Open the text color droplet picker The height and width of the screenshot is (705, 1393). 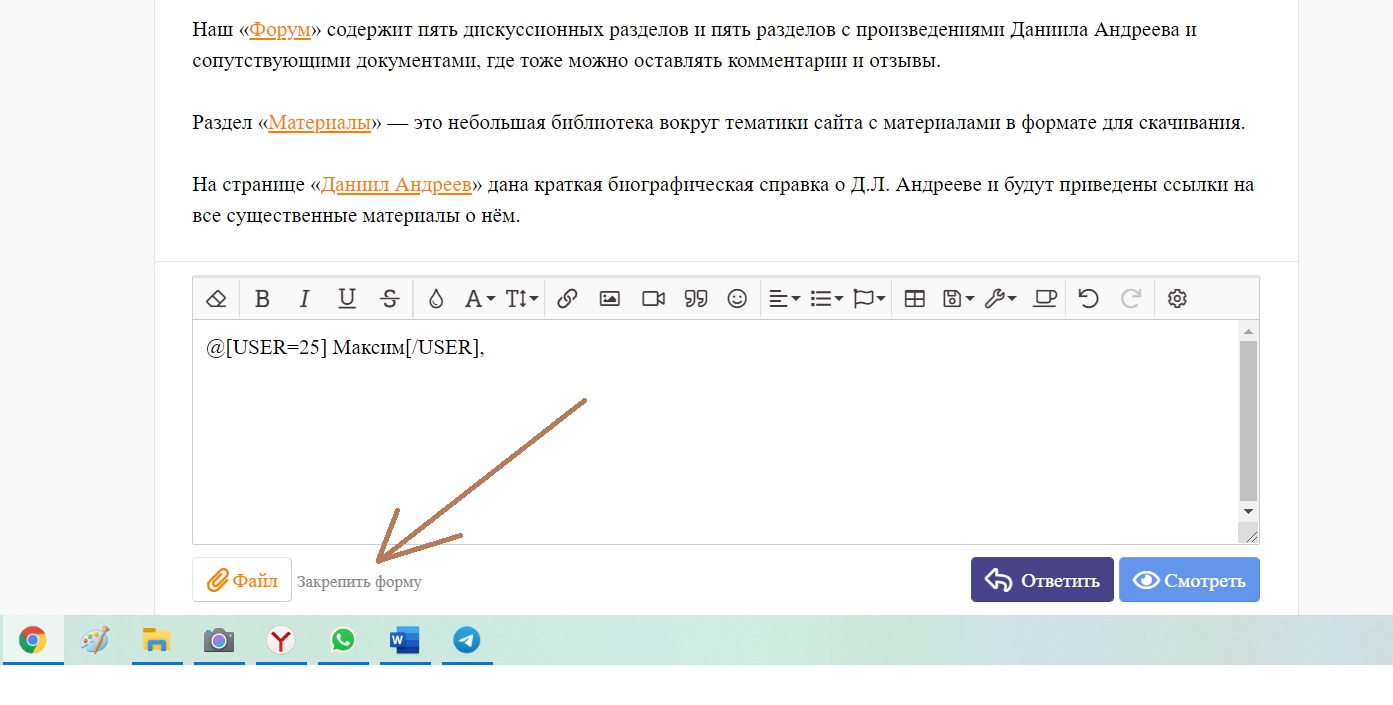(436, 298)
